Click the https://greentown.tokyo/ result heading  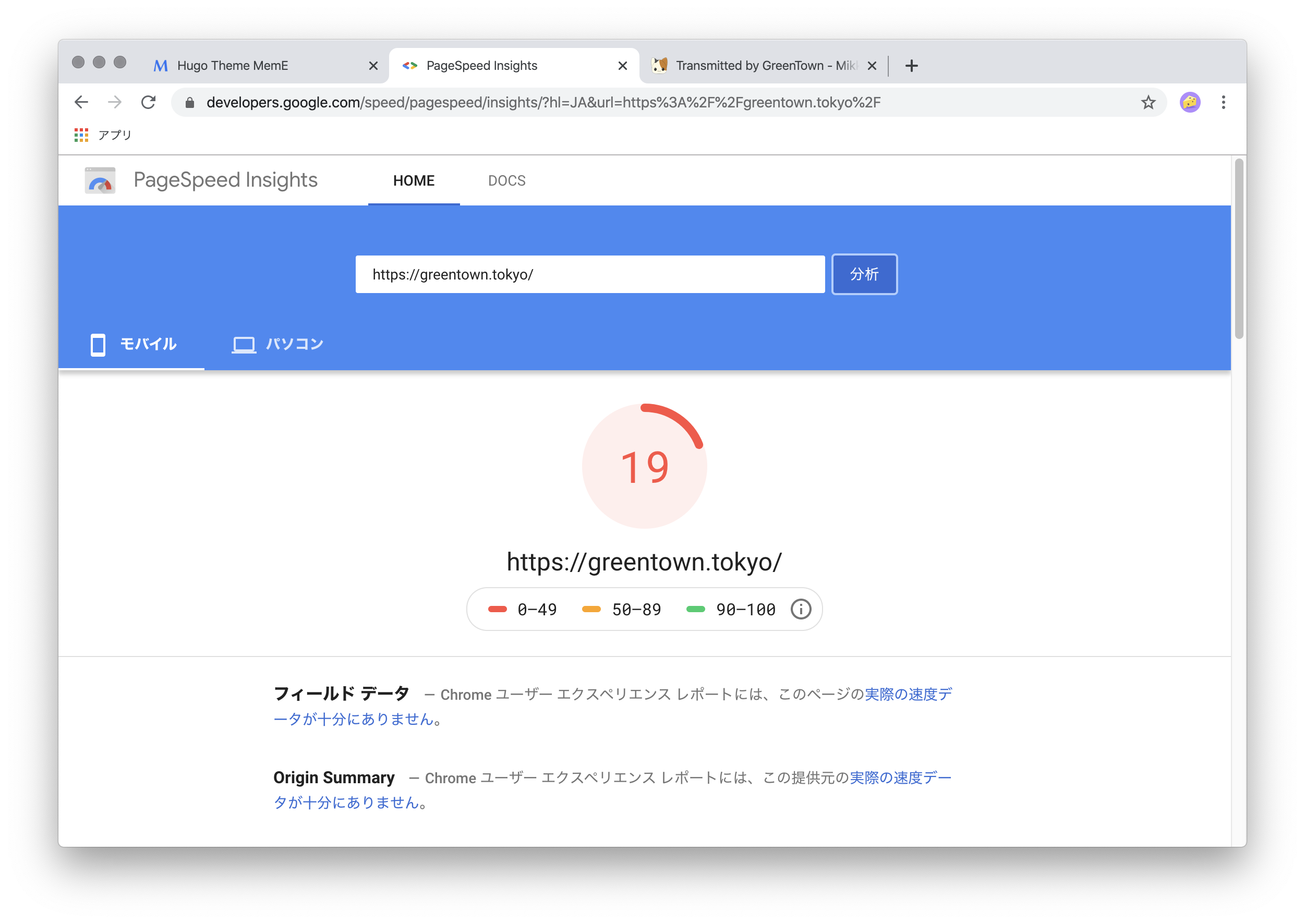click(644, 562)
